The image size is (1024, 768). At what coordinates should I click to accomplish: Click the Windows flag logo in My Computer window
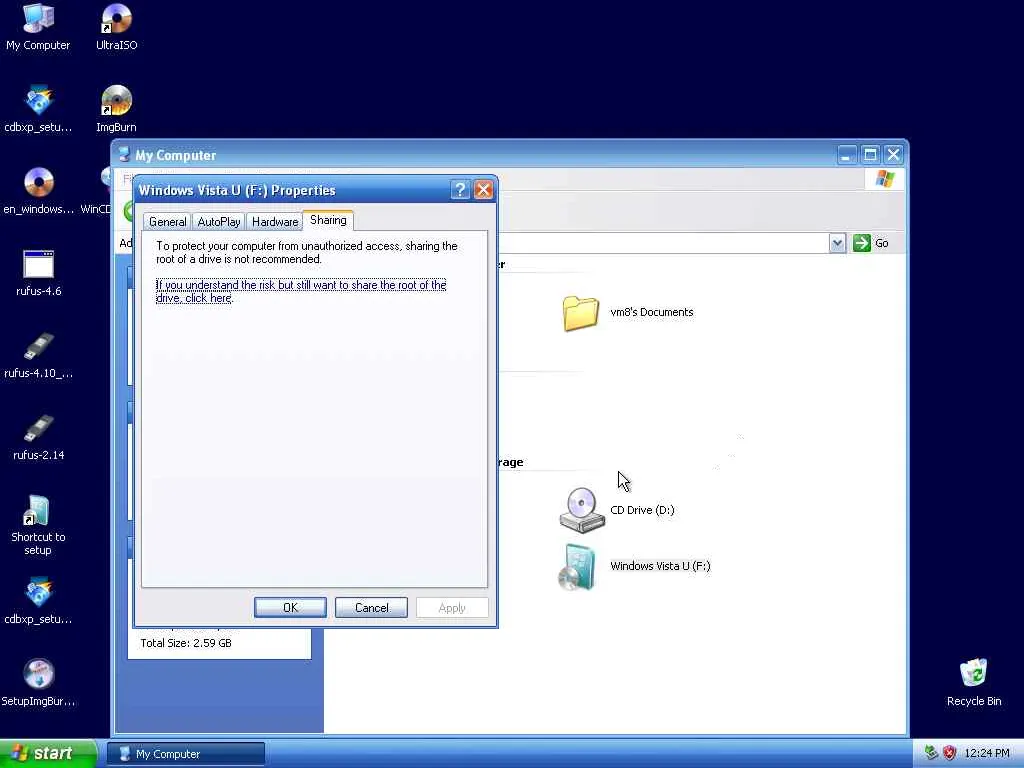click(885, 179)
